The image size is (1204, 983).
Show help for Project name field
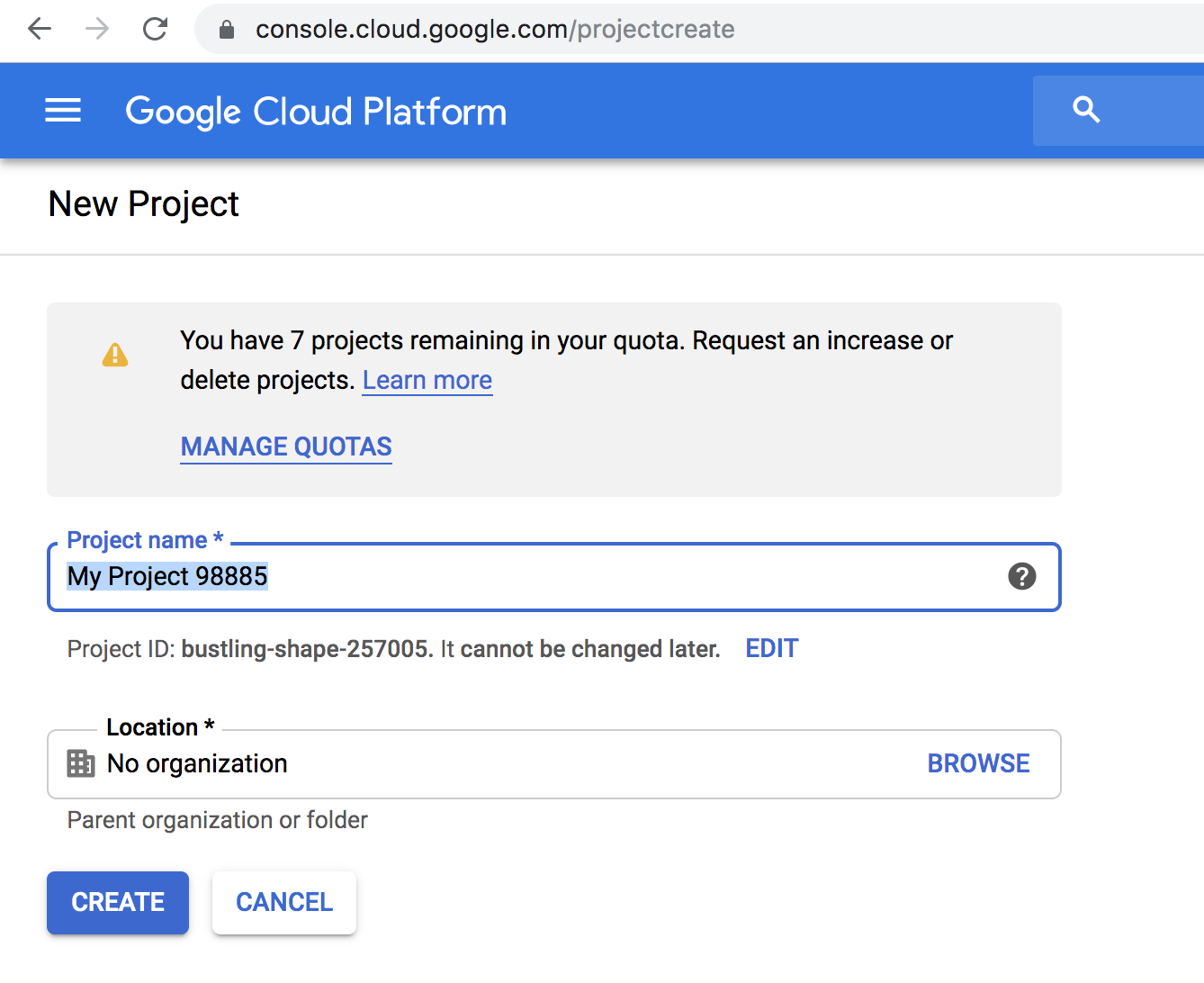[1021, 576]
